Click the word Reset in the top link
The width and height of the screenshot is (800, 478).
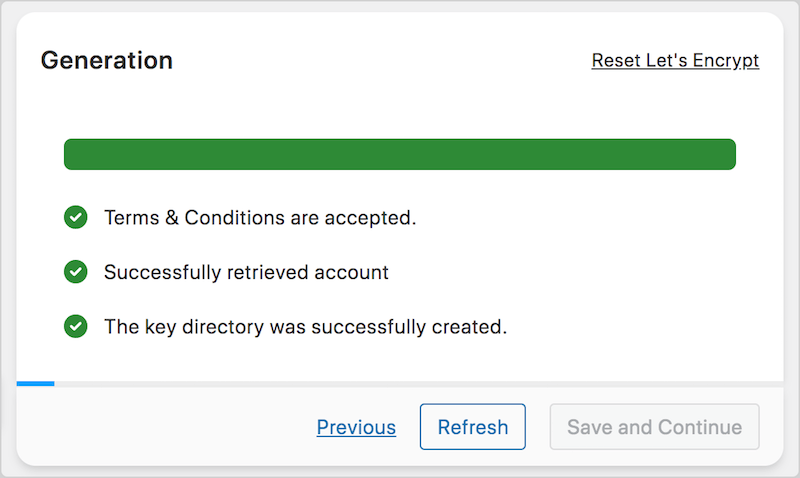coord(616,60)
